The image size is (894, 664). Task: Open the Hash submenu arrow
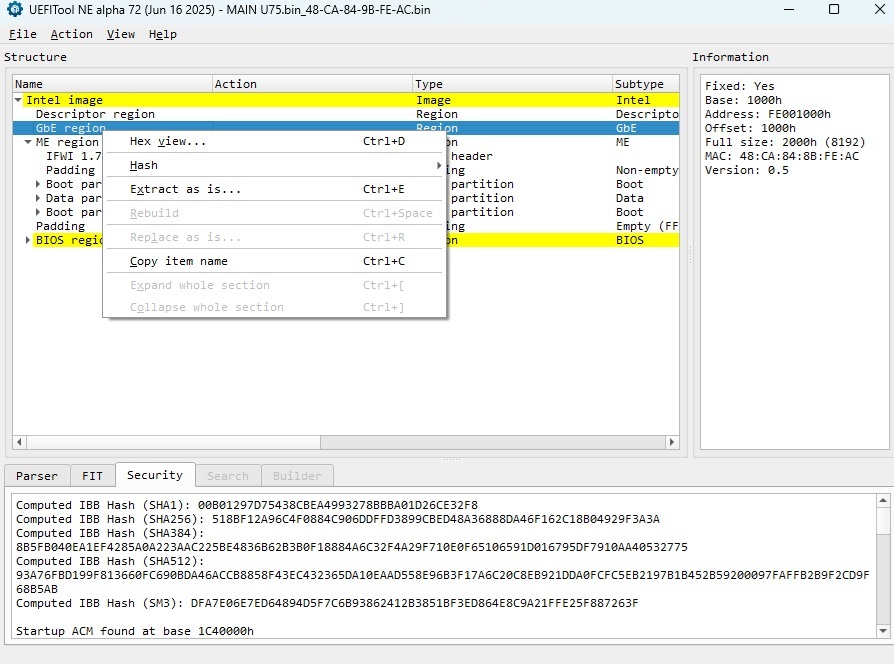[x=438, y=165]
